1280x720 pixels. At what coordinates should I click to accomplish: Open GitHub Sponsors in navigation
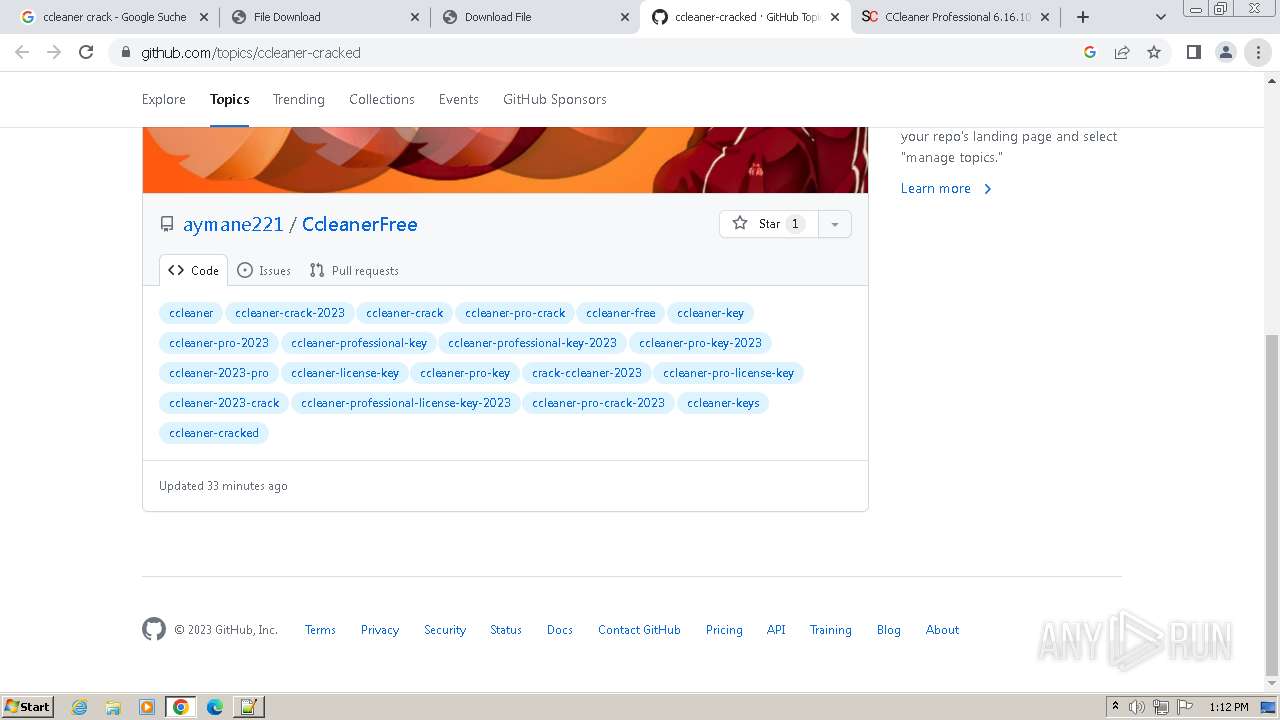[555, 99]
